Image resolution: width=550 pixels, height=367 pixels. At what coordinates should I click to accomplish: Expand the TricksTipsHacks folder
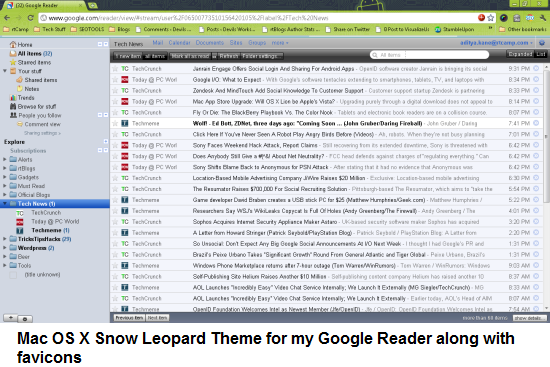point(5,239)
